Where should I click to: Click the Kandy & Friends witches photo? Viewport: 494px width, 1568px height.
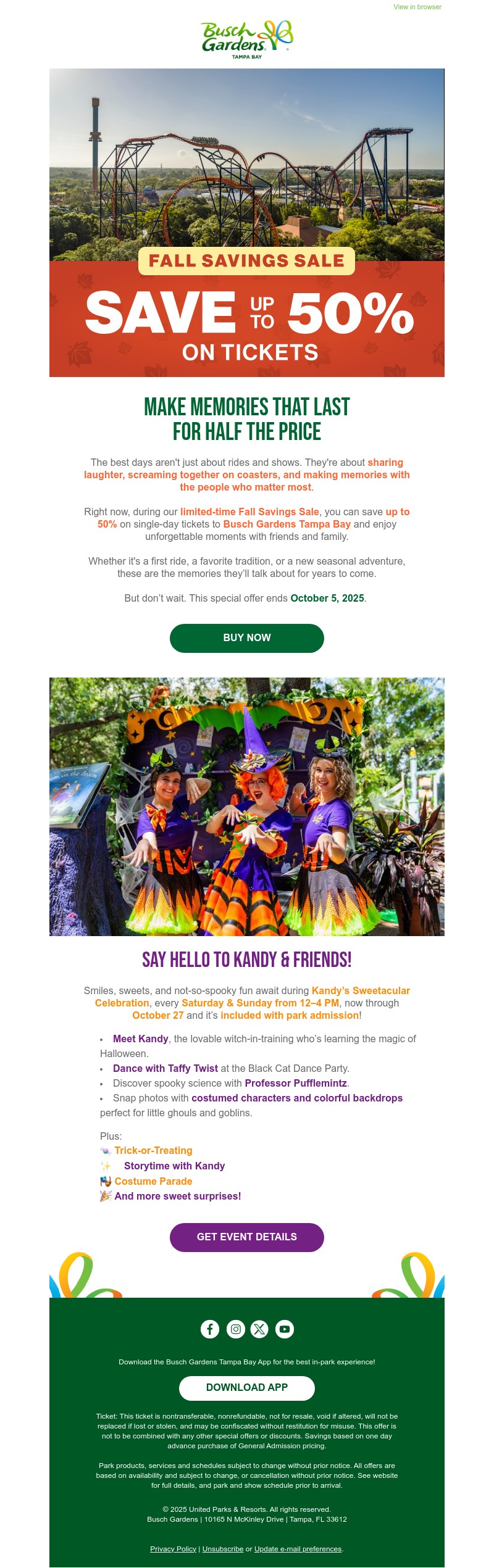[x=247, y=807]
